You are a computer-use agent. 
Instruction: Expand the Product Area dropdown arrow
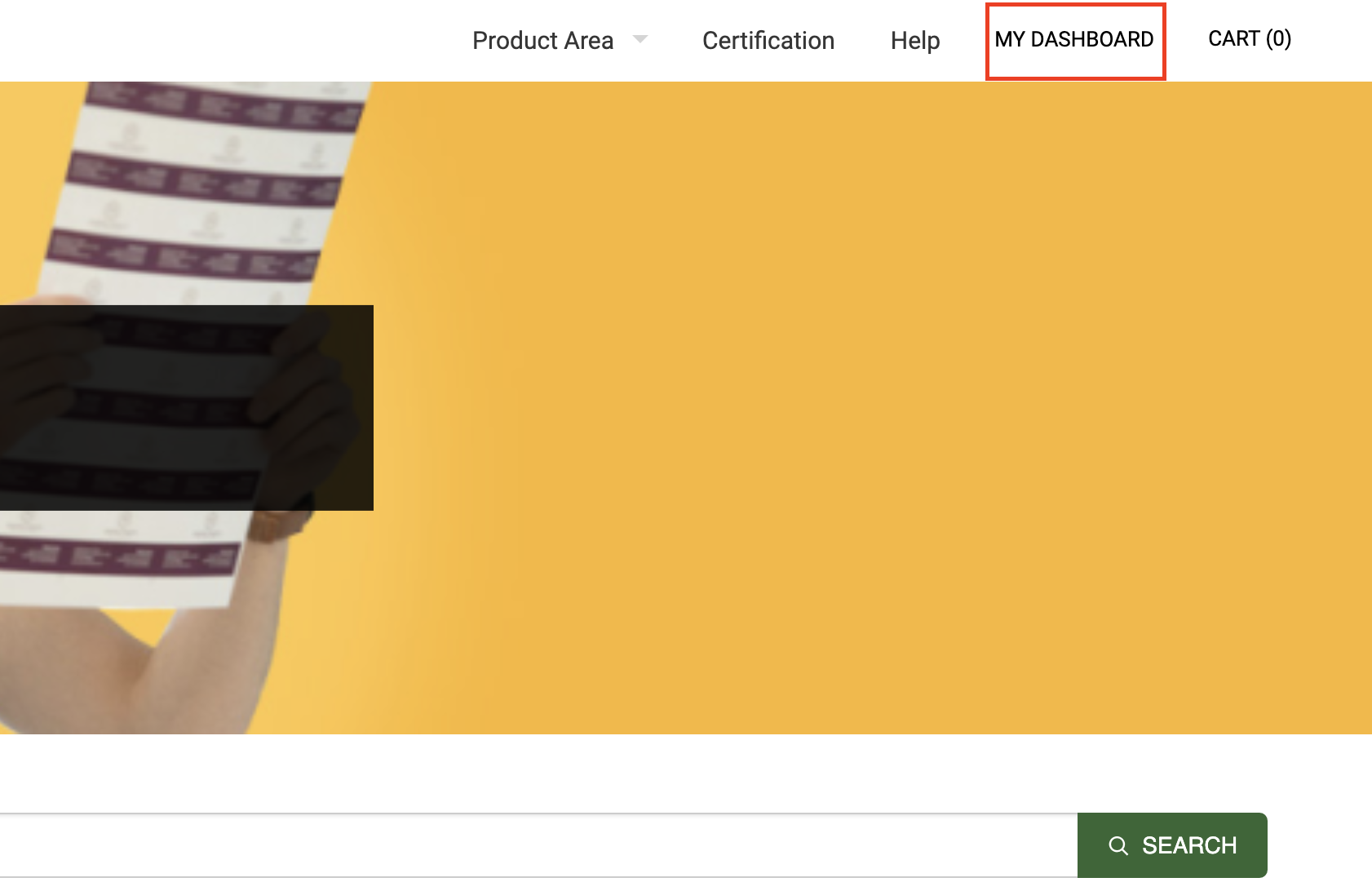point(640,39)
